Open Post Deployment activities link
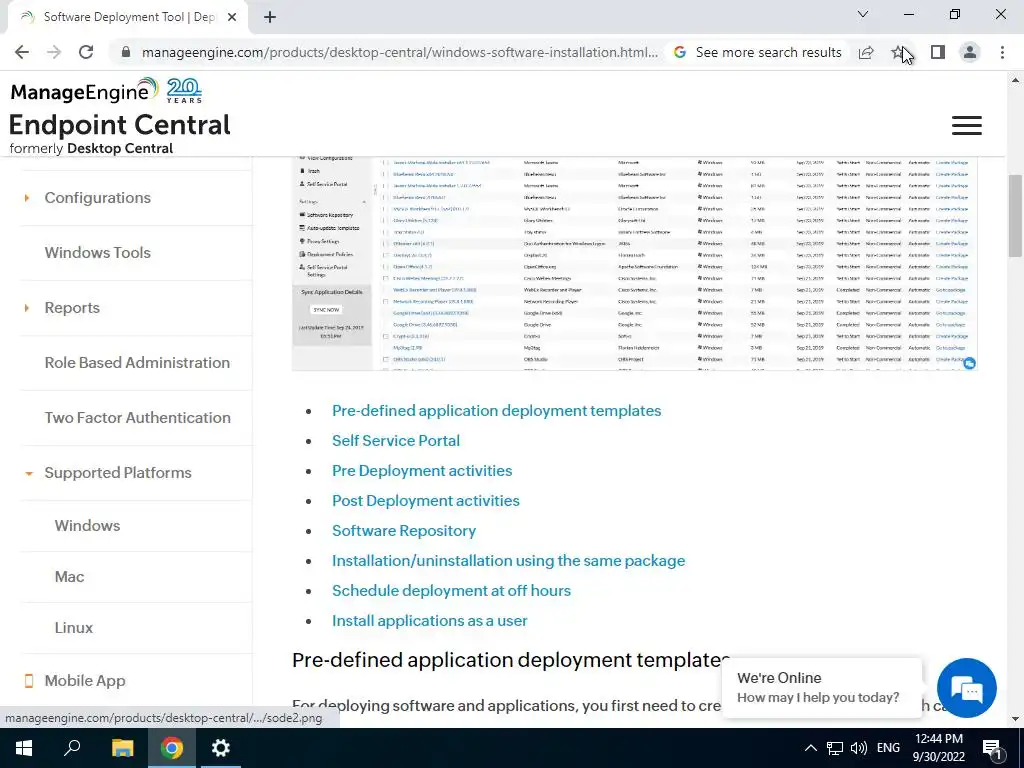The width and height of the screenshot is (1024, 768). coord(426,501)
